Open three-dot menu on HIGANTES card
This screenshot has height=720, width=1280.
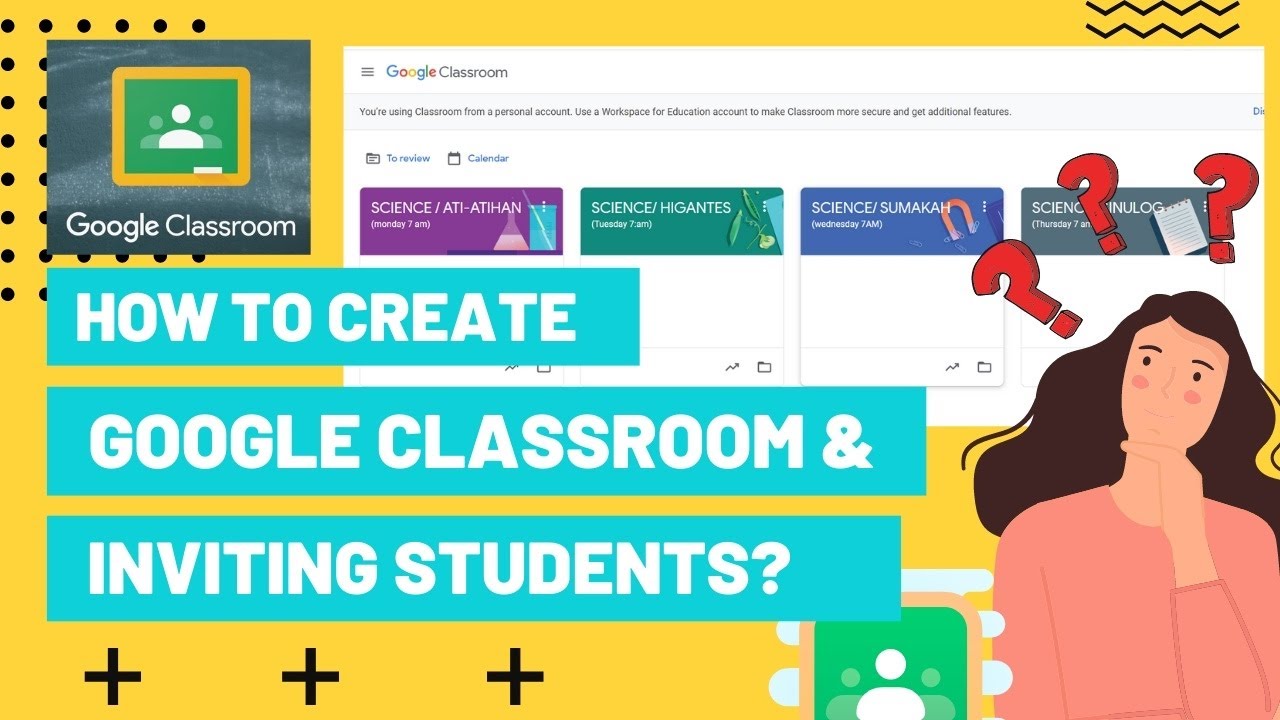(764, 207)
